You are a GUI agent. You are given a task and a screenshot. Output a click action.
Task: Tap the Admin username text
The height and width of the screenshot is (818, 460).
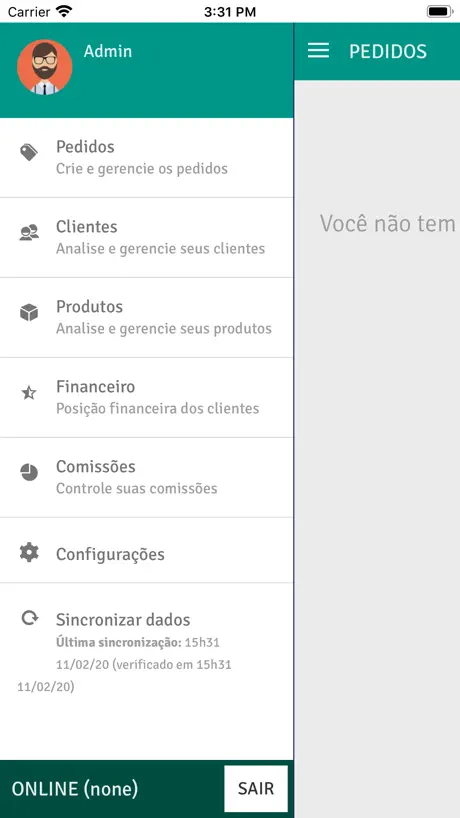108,51
